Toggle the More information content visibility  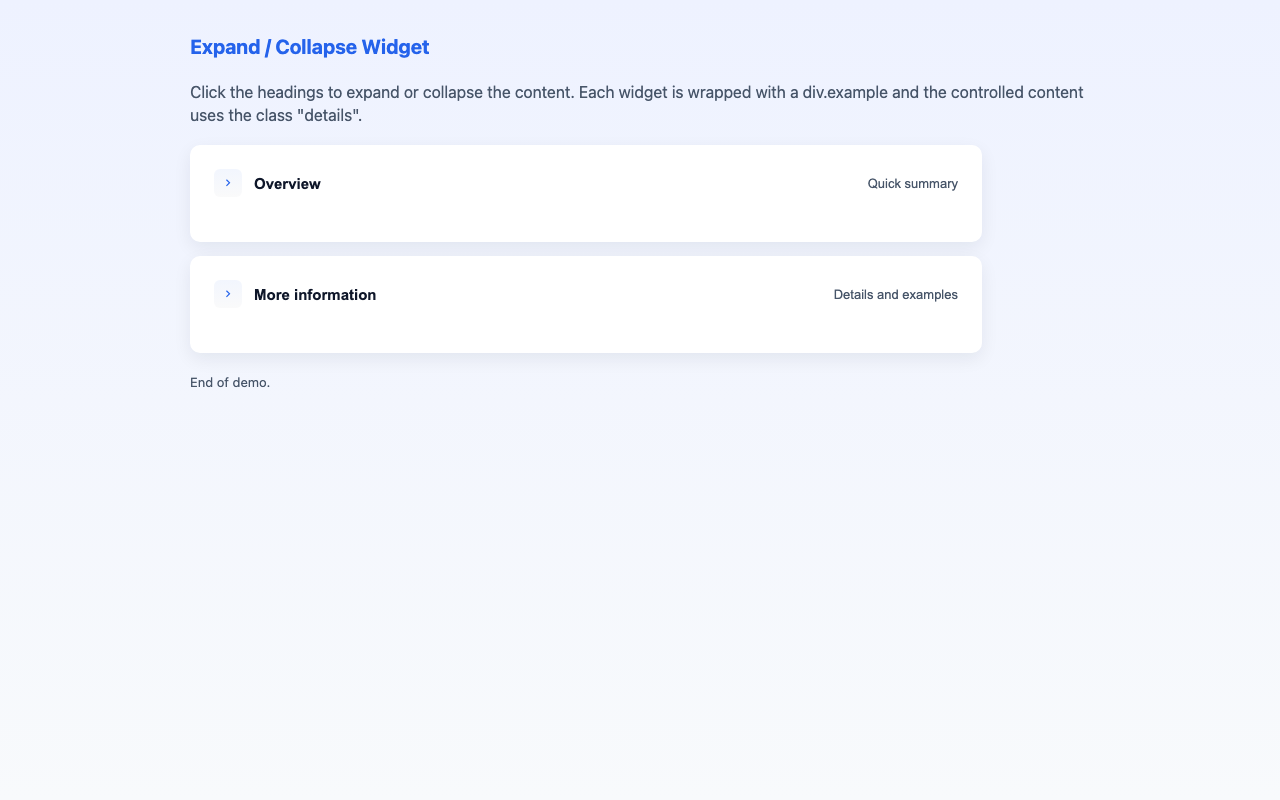(315, 294)
